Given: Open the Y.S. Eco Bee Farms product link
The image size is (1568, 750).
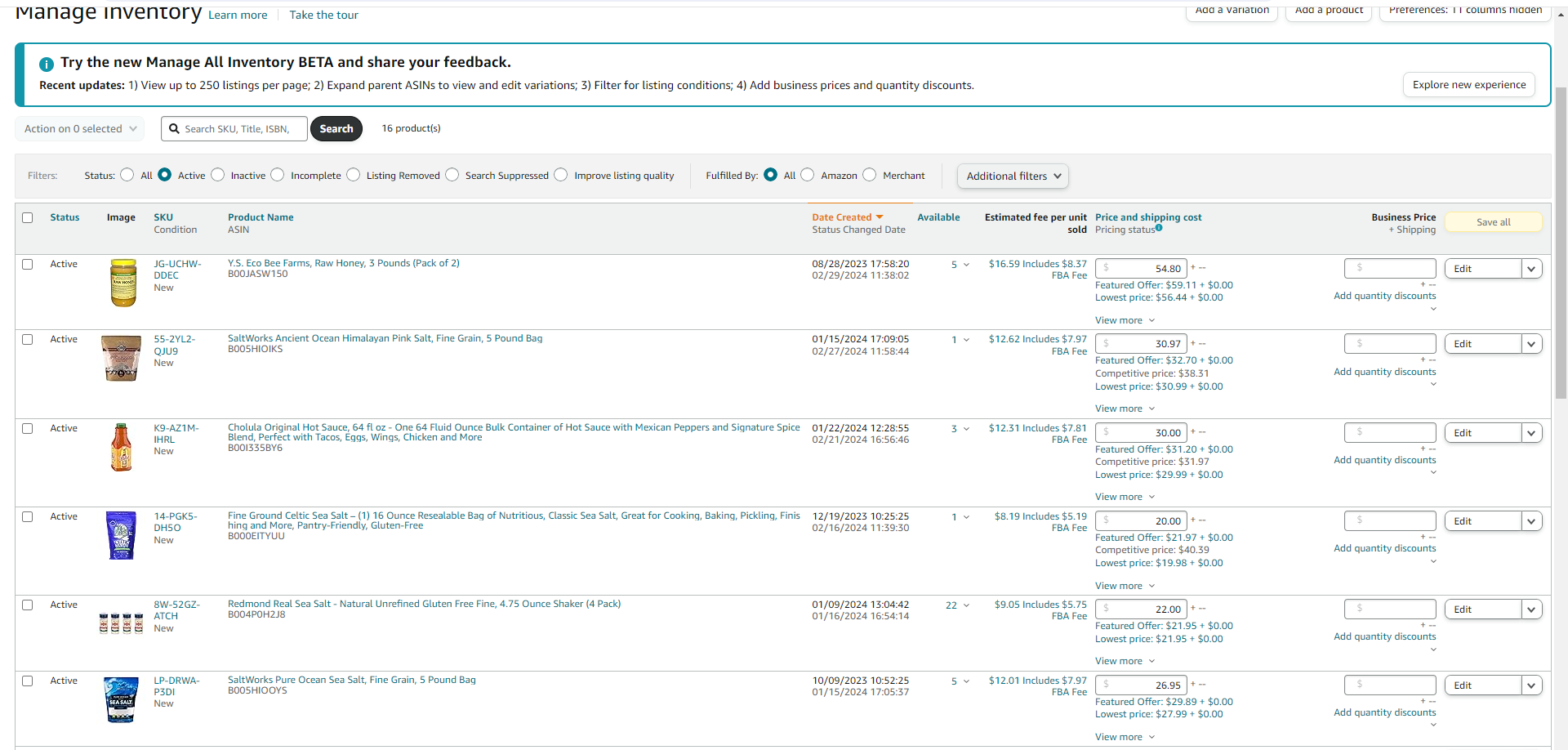Looking at the screenshot, I should (x=344, y=263).
